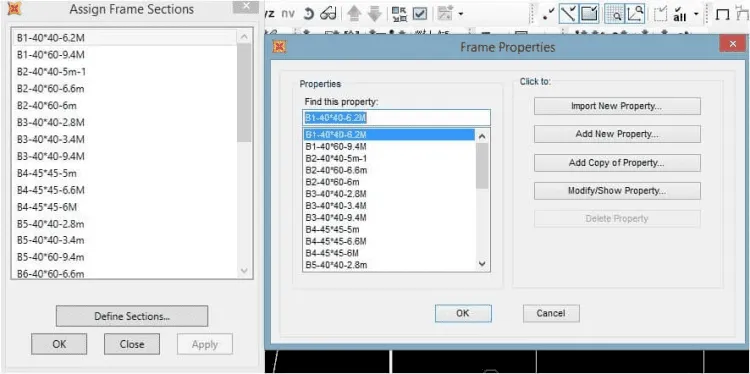Screen dimensions: 750x374
Task: Select B4-45*45-5m in Assign Frame Sections
Action: [124, 173]
